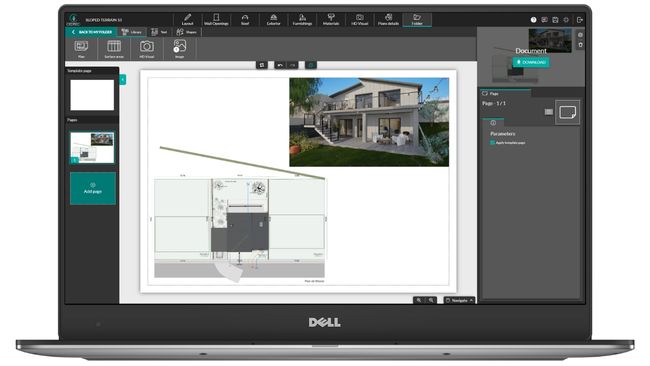
Task: Click the Add page button
Action: (x=92, y=188)
